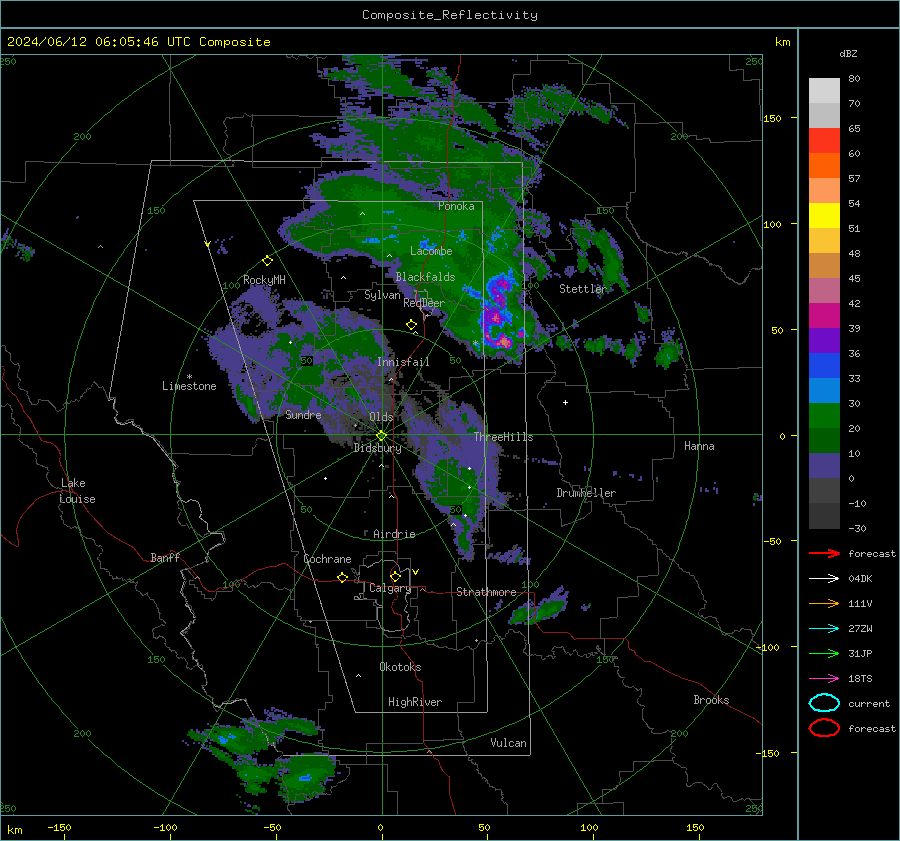The height and width of the screenshot is (841, 900).
Task: Click the orange 111V arrow legend icon
Action: (824, 603)
